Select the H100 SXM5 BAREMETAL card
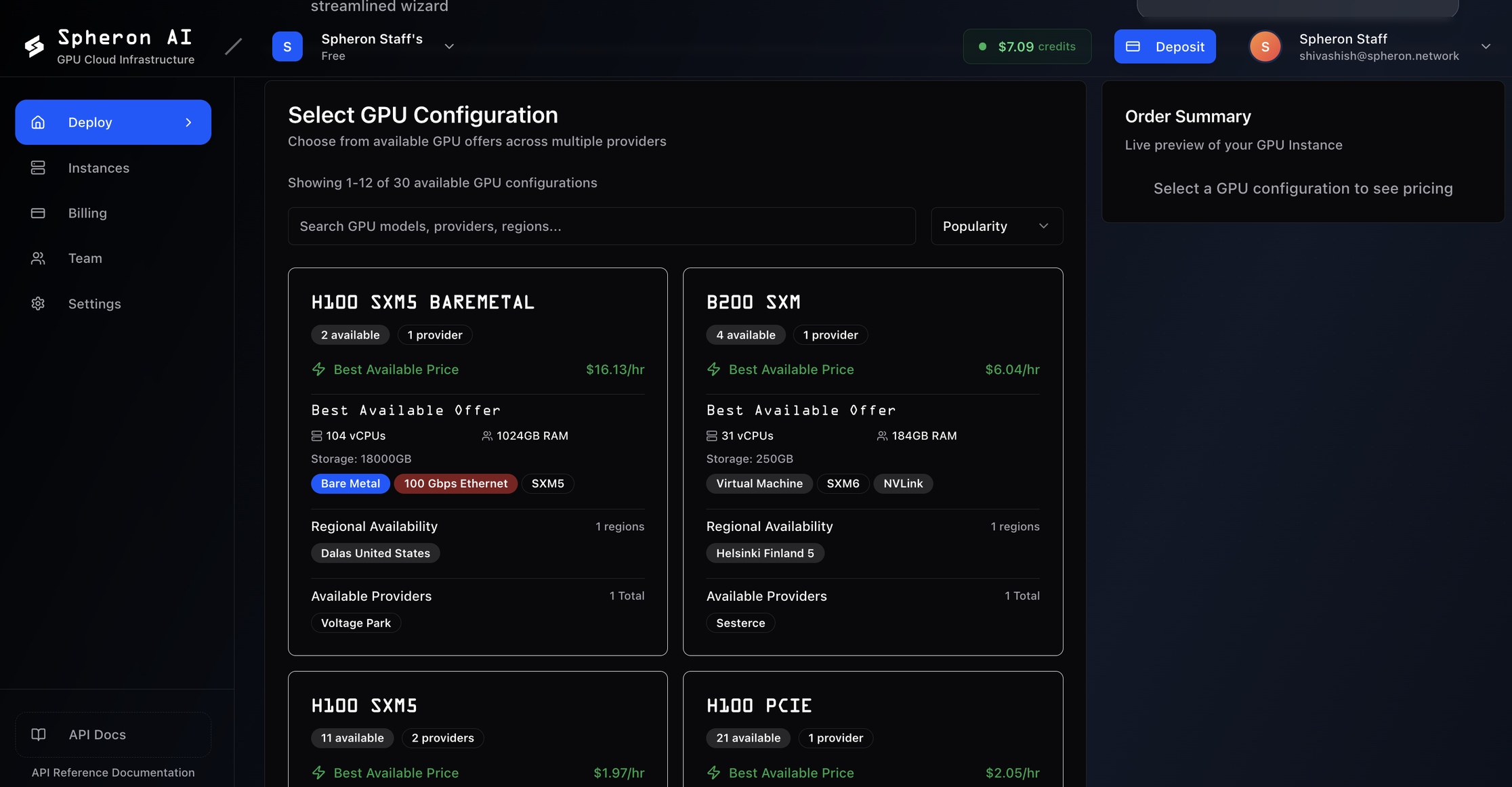This screenshot has height=787, width=1512. pos(477,302)
